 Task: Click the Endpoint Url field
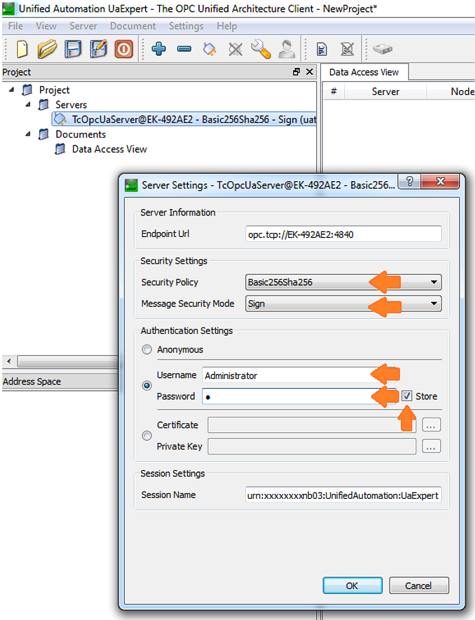[x=343, y=234]
